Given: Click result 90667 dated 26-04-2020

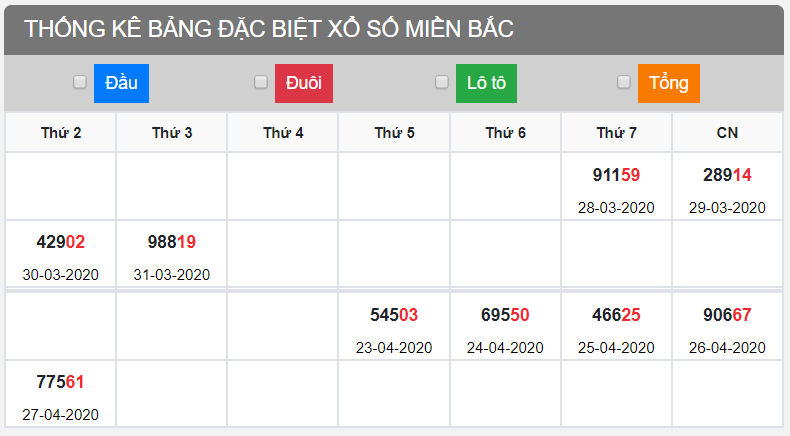Looking at the screenshot, I should 727,315.
